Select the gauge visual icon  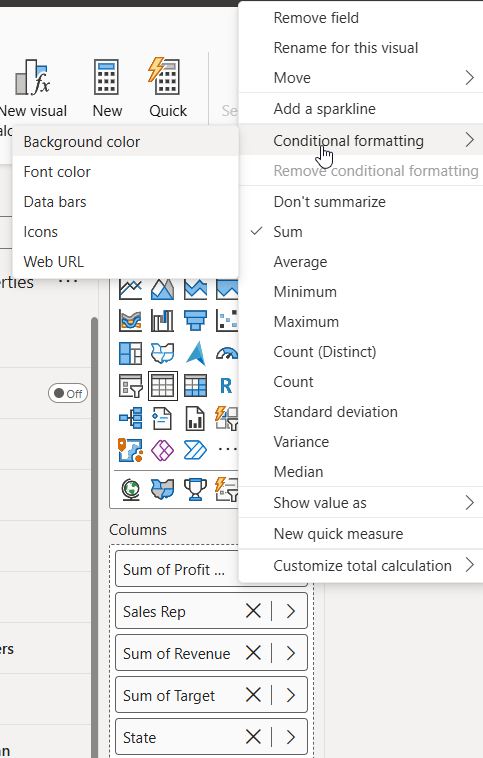click(x=227, y=353)
